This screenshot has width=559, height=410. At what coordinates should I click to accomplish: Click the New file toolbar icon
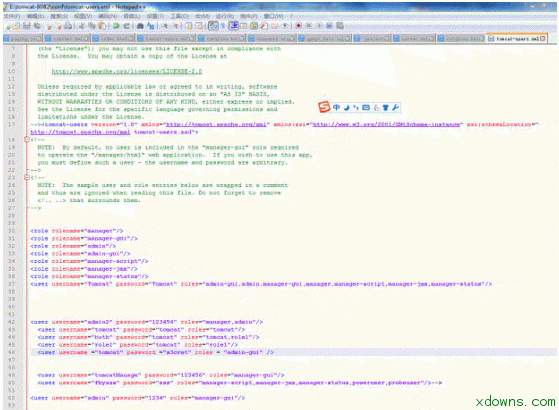[8, 26]
